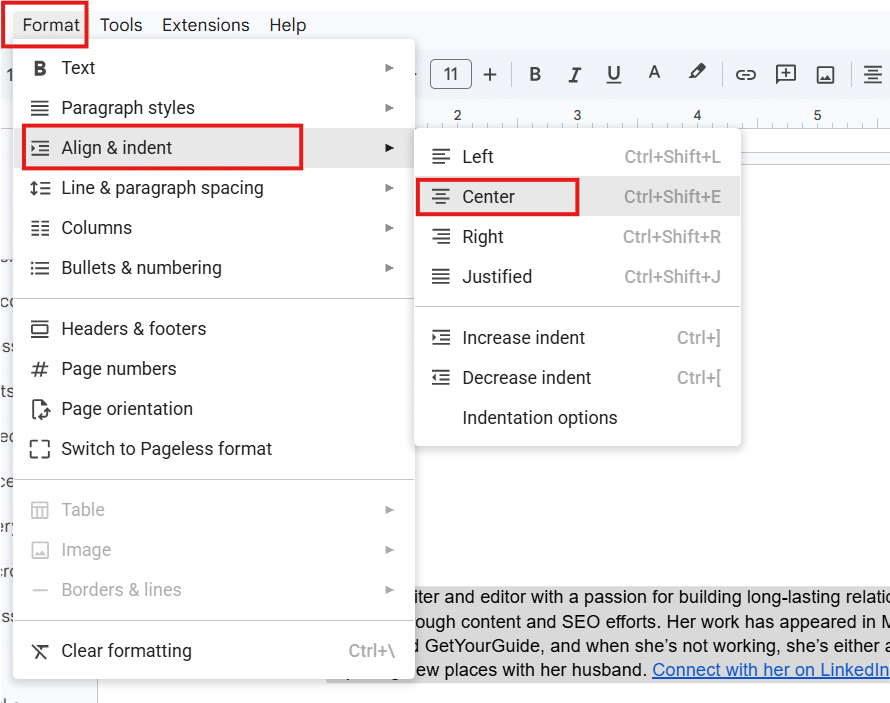Click the insert image icon
Screen dimensions: 890x703
(x=825, y=74)
